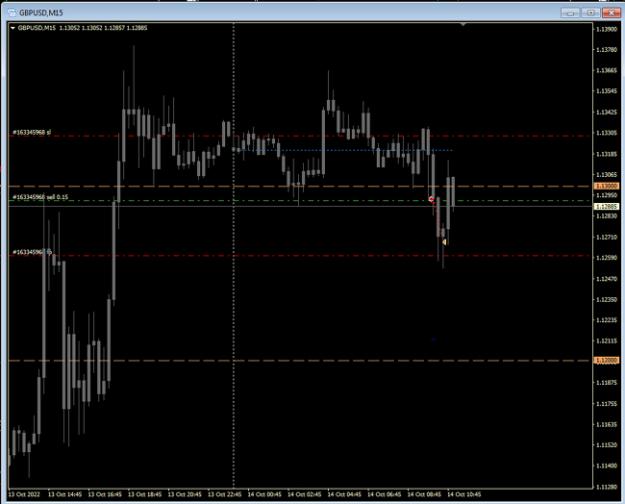Select the '#163345968 sell 0.15' order label

[40, 197]
